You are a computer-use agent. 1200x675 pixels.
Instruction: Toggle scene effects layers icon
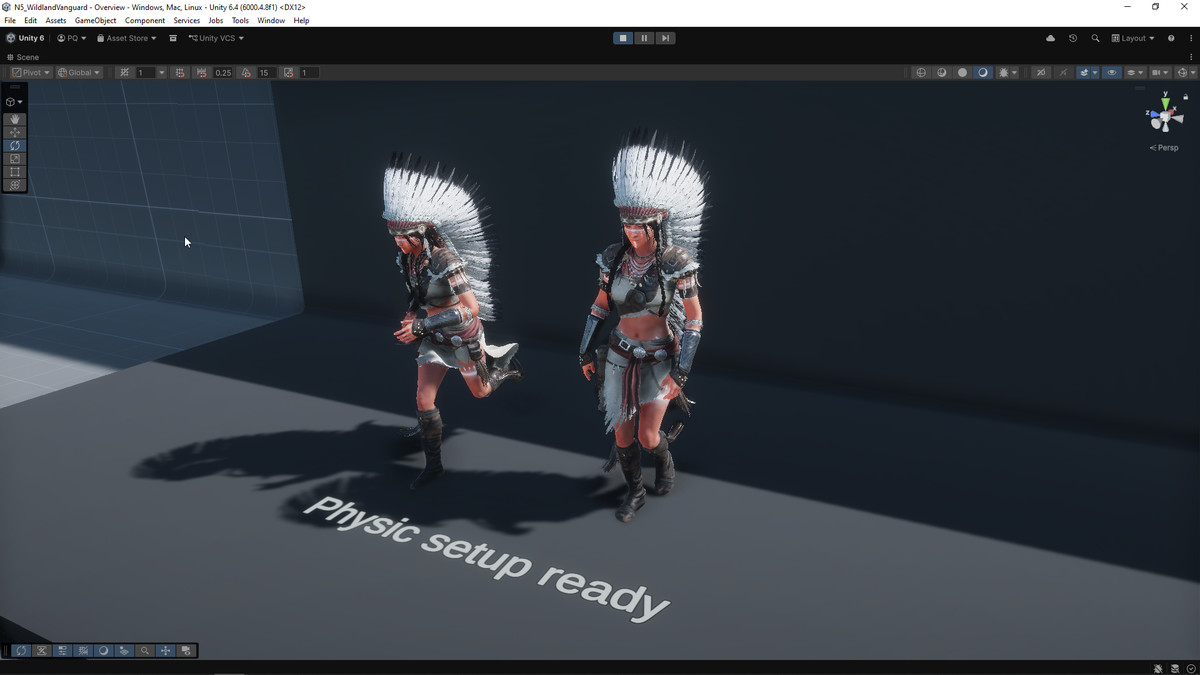pos(1085,73)
